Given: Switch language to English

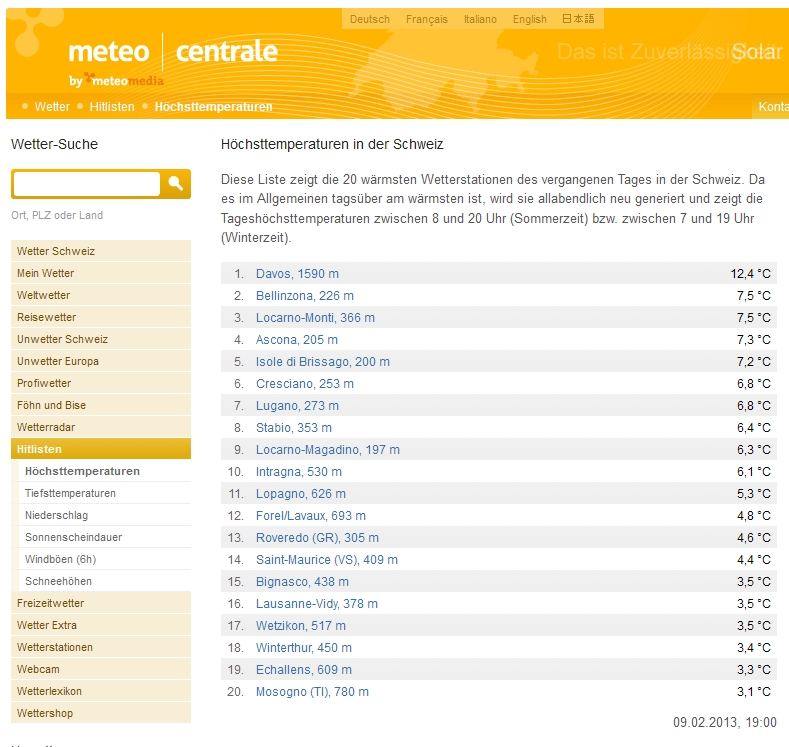Looking at the screenshot, I should 530,19.
